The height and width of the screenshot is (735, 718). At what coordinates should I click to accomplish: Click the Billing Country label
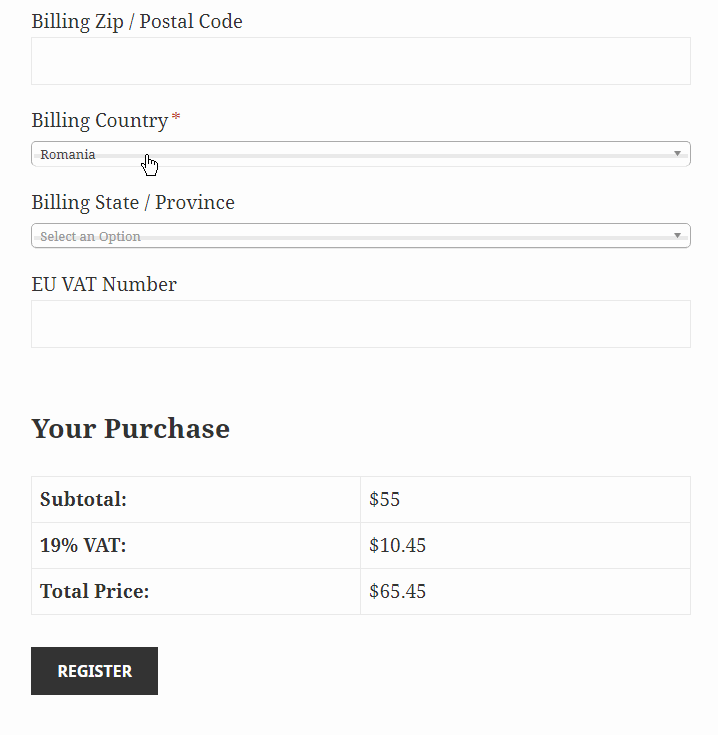100,121
